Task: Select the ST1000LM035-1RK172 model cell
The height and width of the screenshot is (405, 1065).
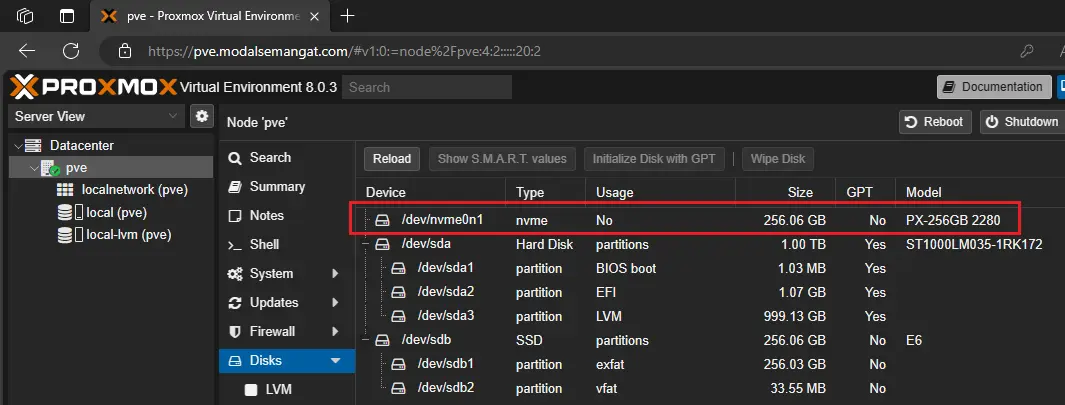Action: [x=974, y=245]
